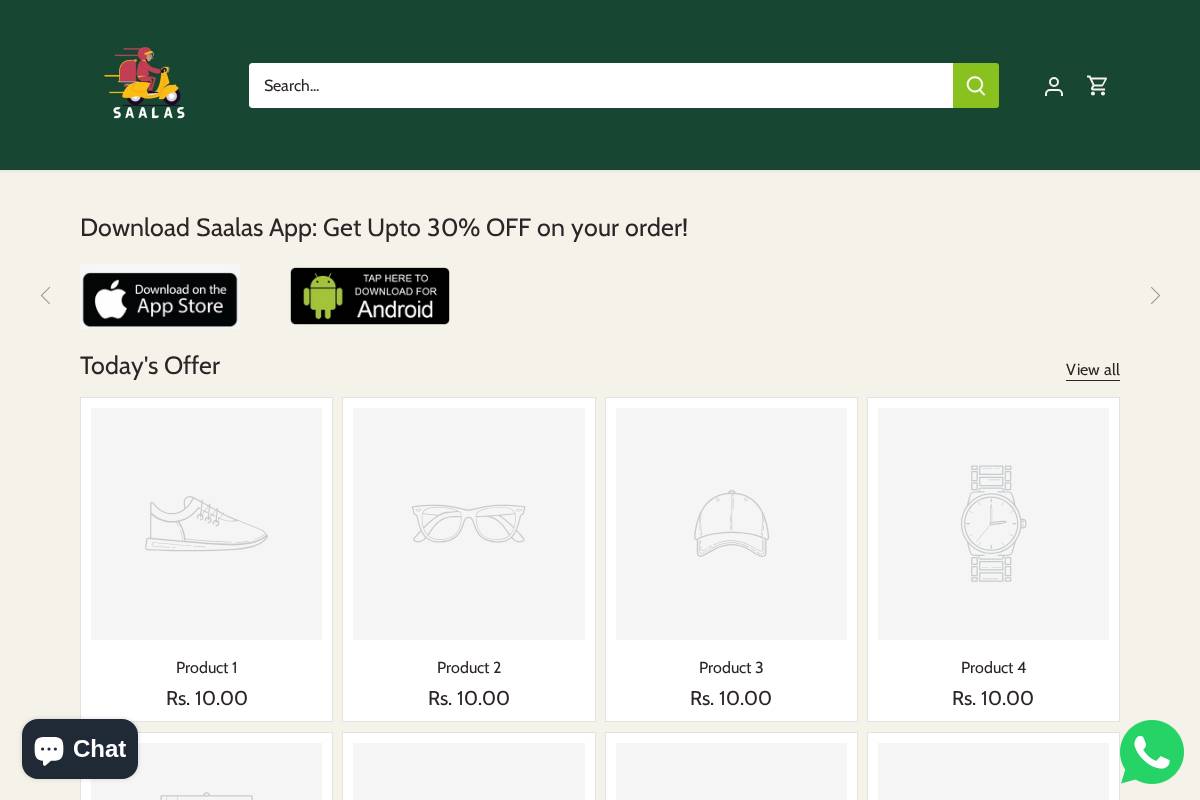
Task: Select the Product 4 watch thumbnail
Action: [993, 524]
